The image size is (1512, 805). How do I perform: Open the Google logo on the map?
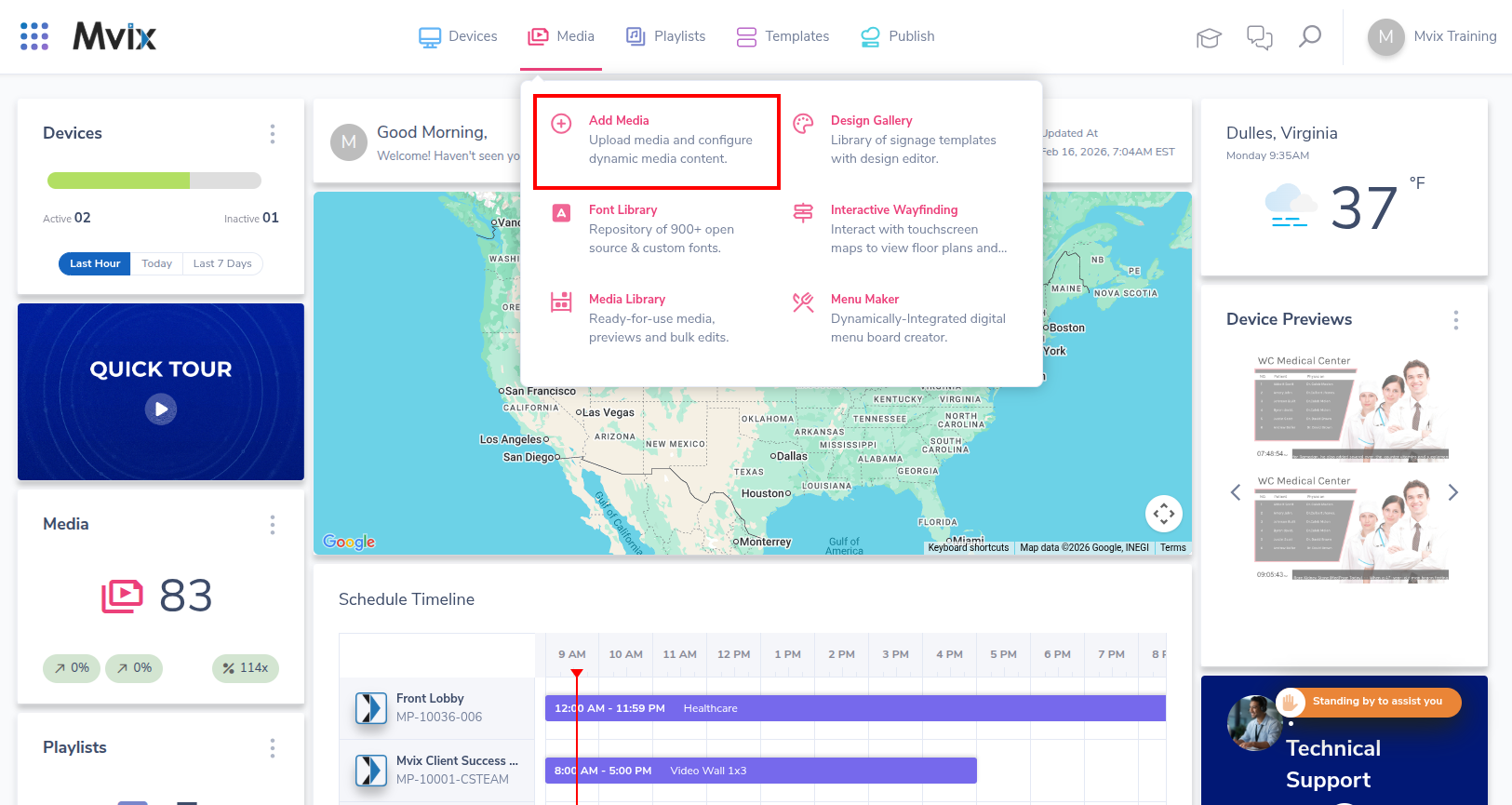click(349, 542)
